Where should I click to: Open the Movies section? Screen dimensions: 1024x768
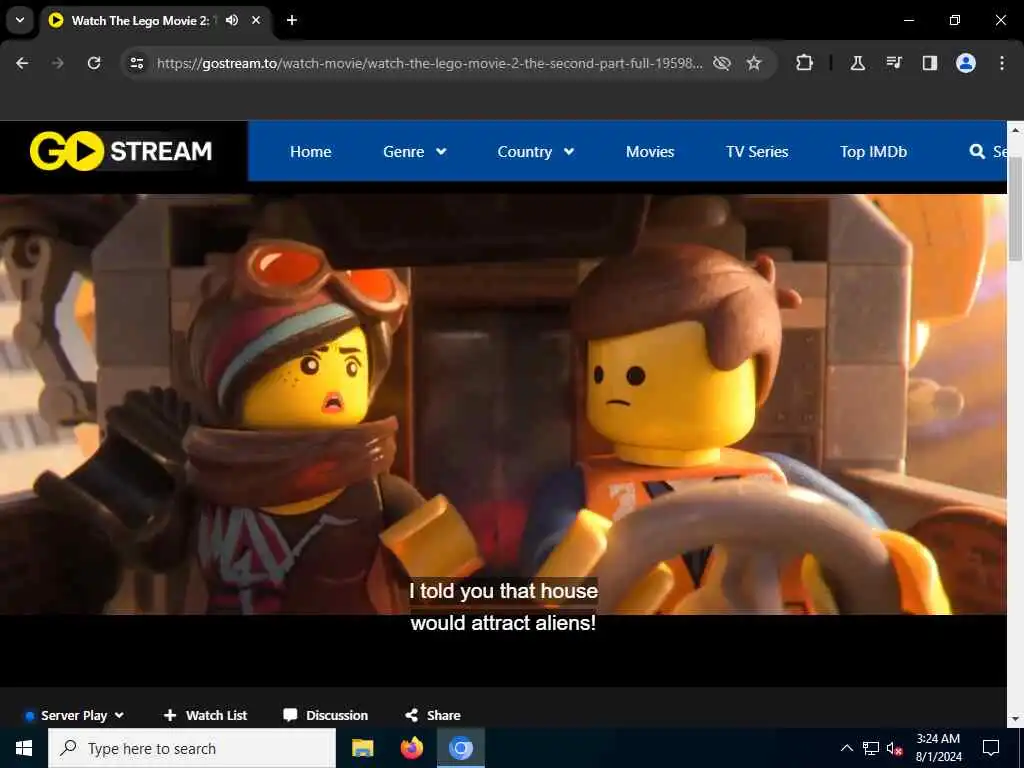click(x=650, y=152)
